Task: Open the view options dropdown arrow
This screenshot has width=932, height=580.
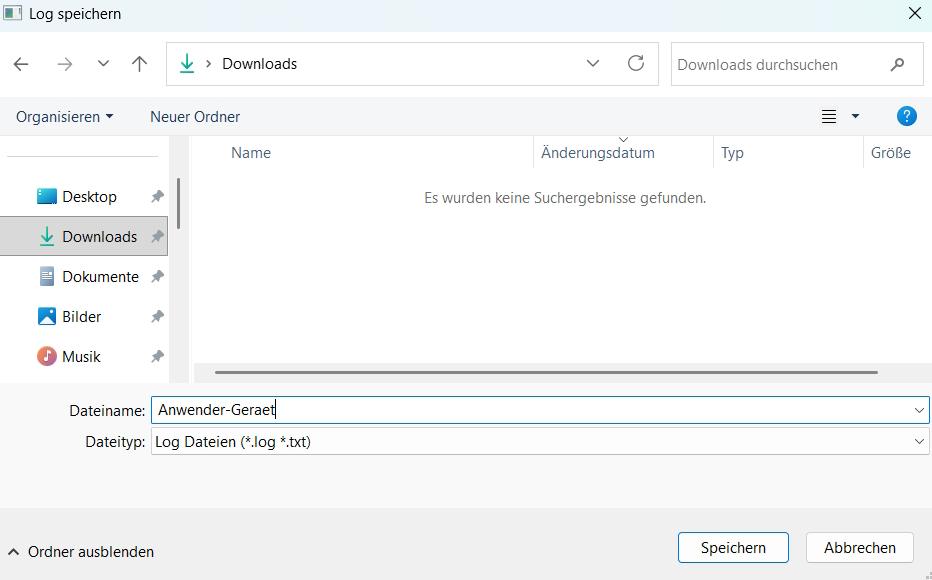Action: coord(855,116)
